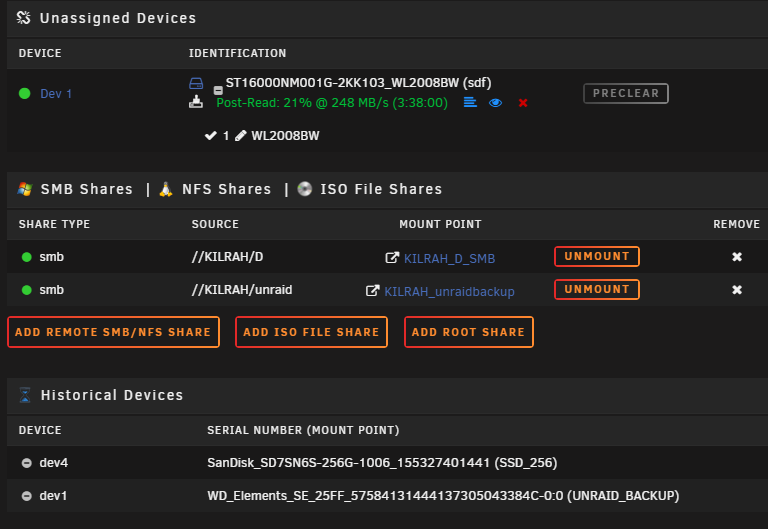Image resolution: width=768 pixels, height=529 pixels.
Task: Toggle the preclear preview eye icon
Action: (495, 103)
